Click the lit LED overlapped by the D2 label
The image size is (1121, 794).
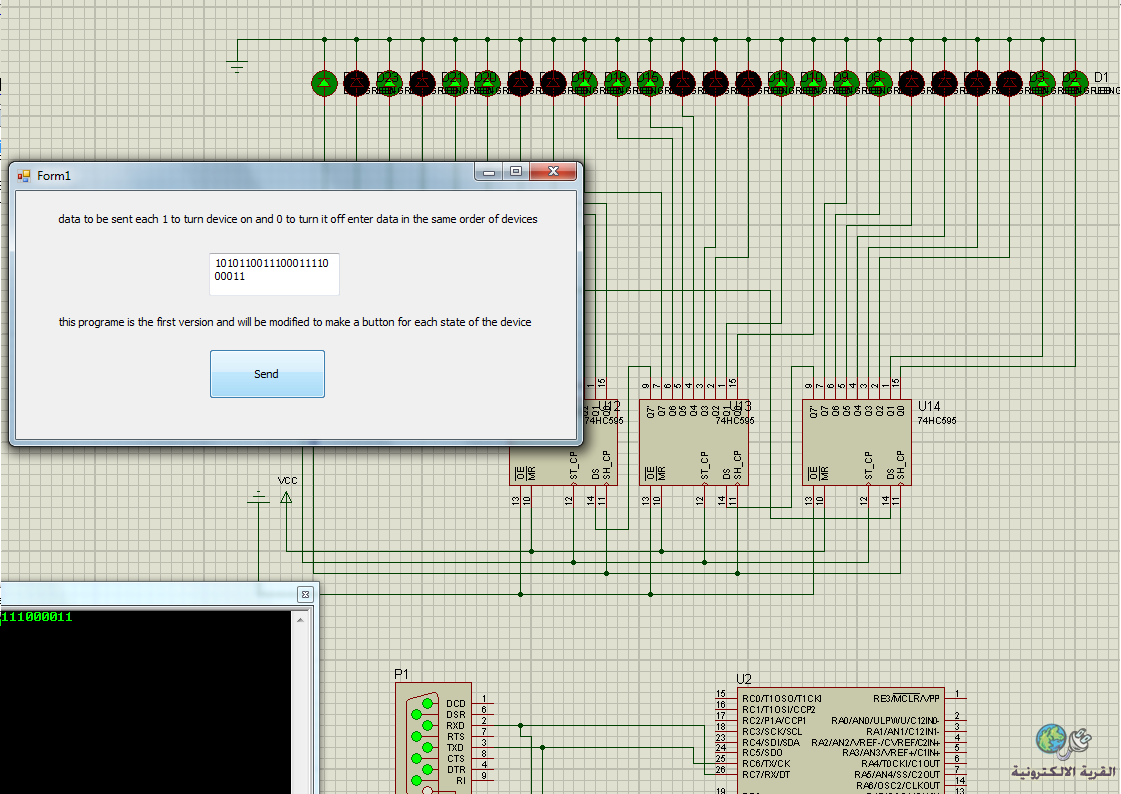[x=1075, y=83]
